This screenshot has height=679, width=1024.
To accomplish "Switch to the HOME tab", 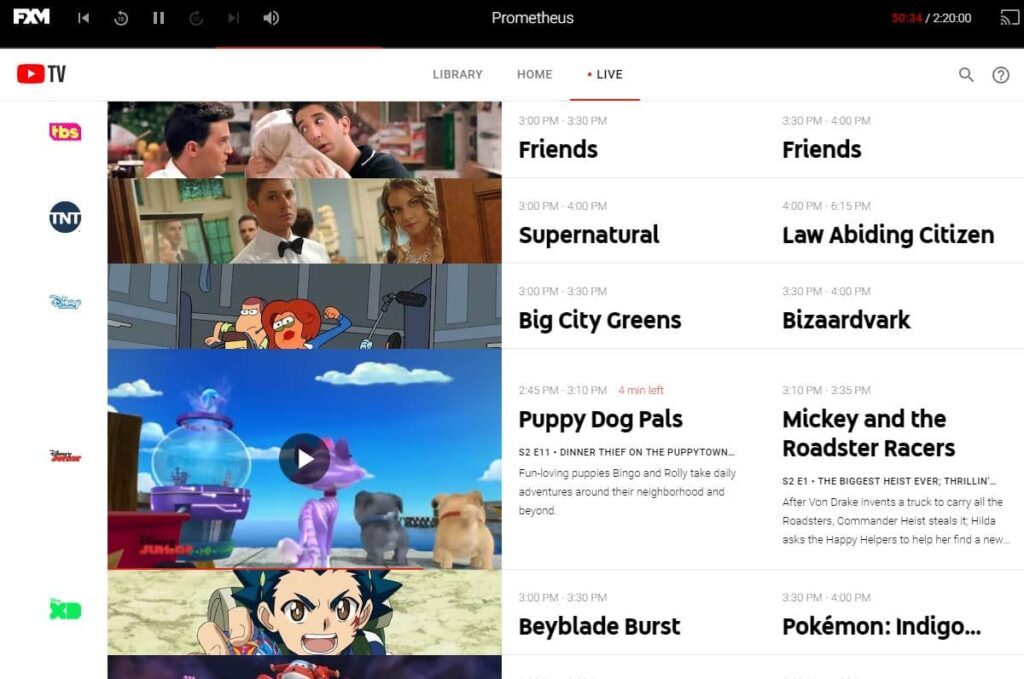I will pos(534,74).
